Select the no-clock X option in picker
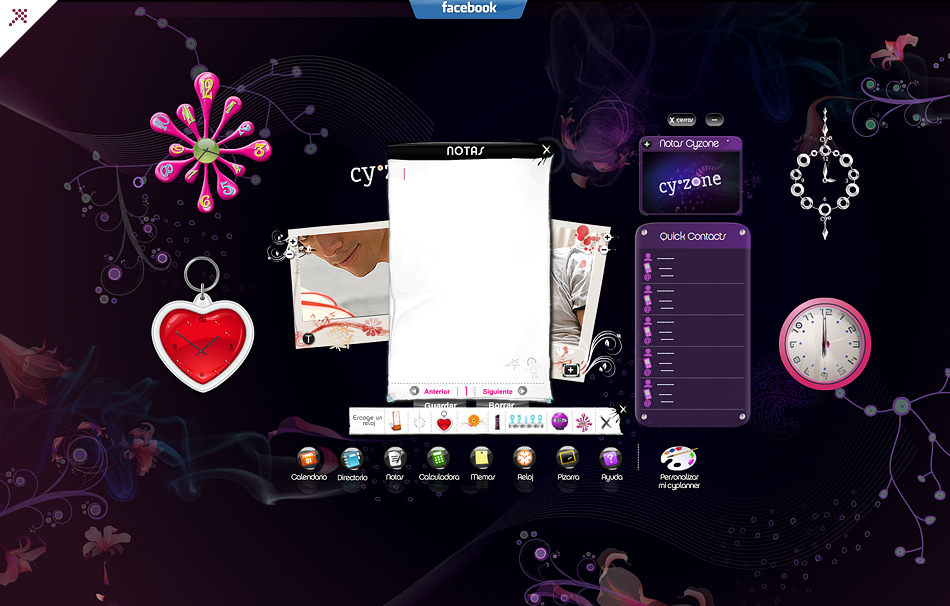The height and width of the screenshot is (606, 950). coord(606,422)
